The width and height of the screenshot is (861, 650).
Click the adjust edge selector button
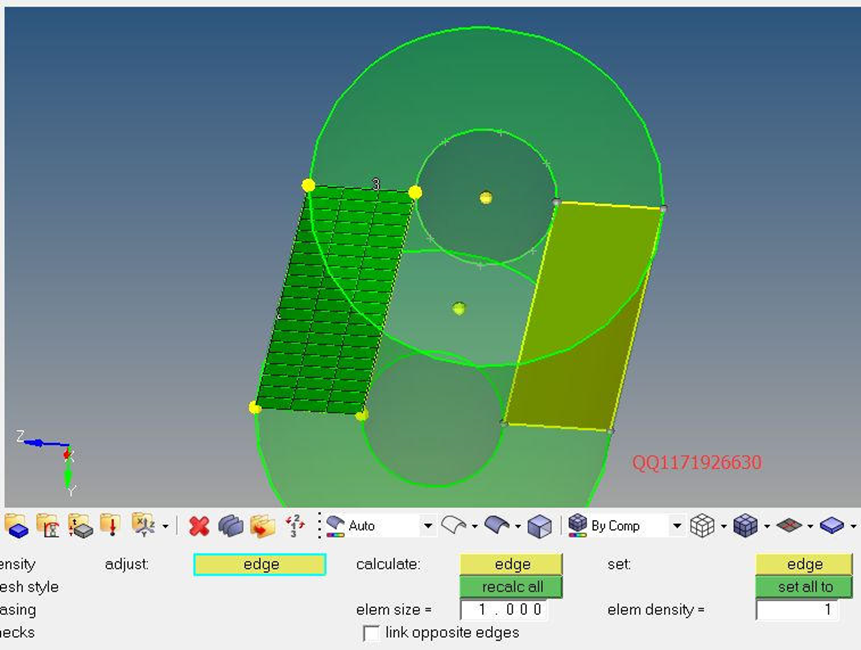(260, 564)
